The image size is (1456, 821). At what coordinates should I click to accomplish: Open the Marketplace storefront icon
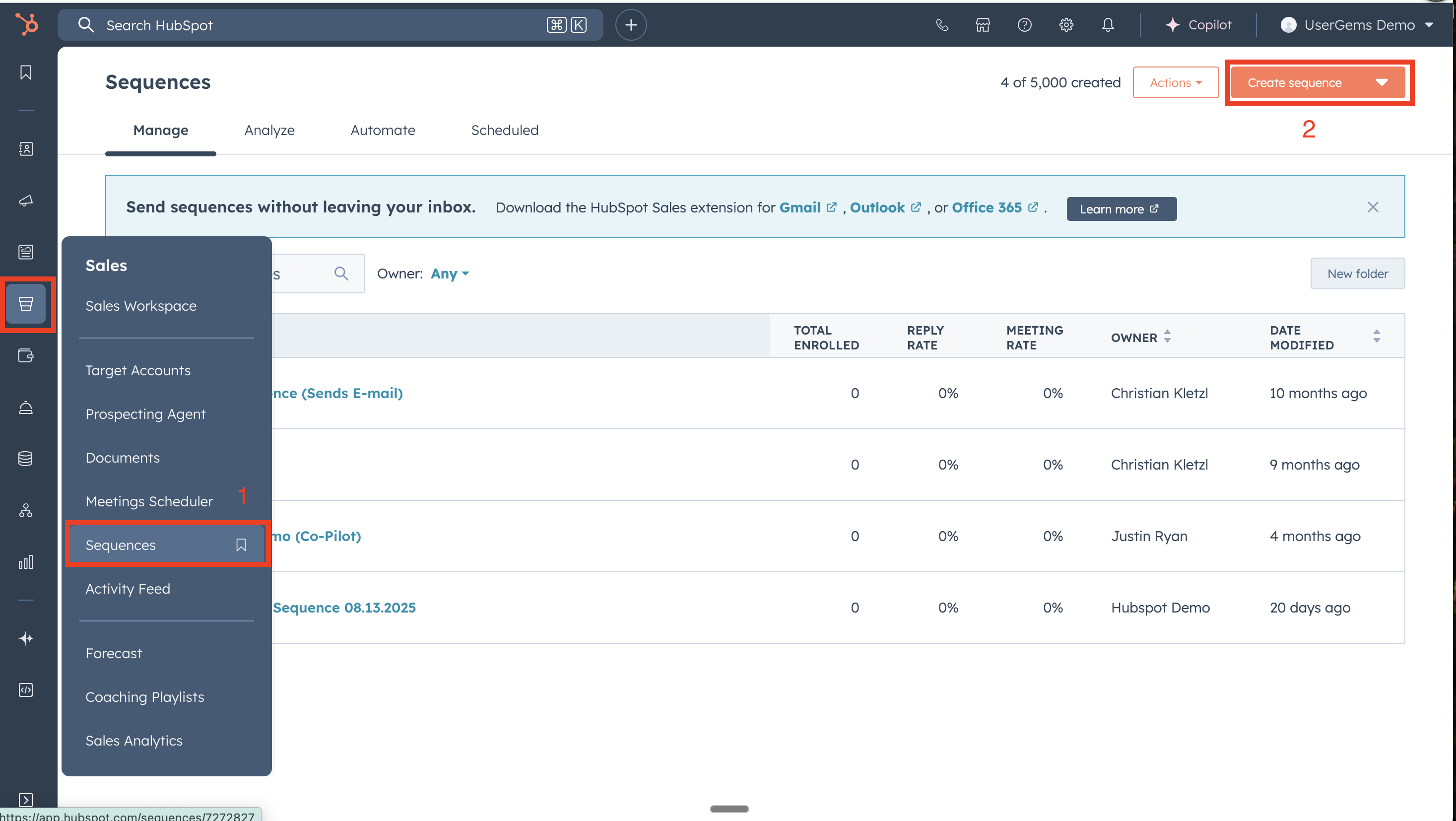[x=983, y=25]
